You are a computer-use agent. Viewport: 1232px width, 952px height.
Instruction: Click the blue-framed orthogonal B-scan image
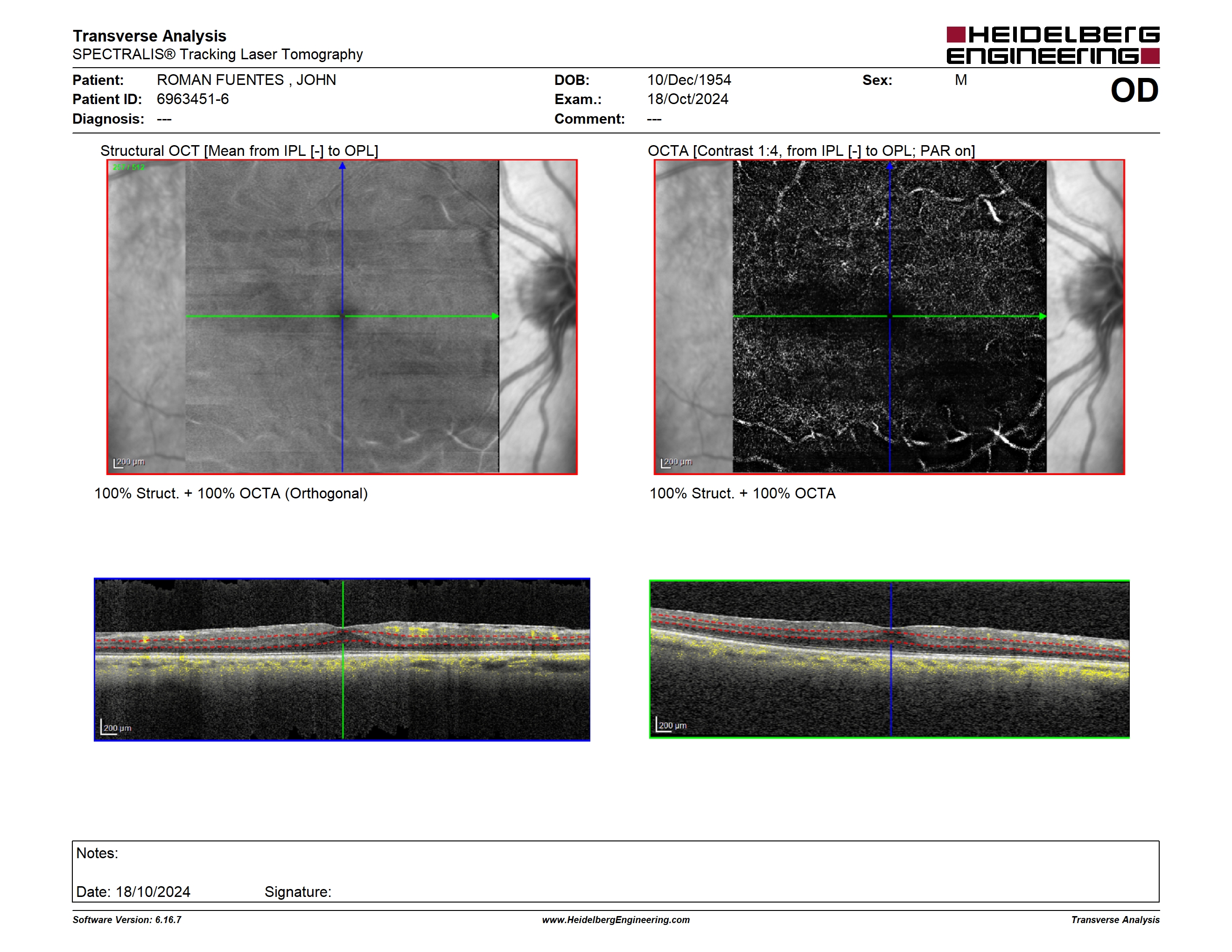point(342,659)
